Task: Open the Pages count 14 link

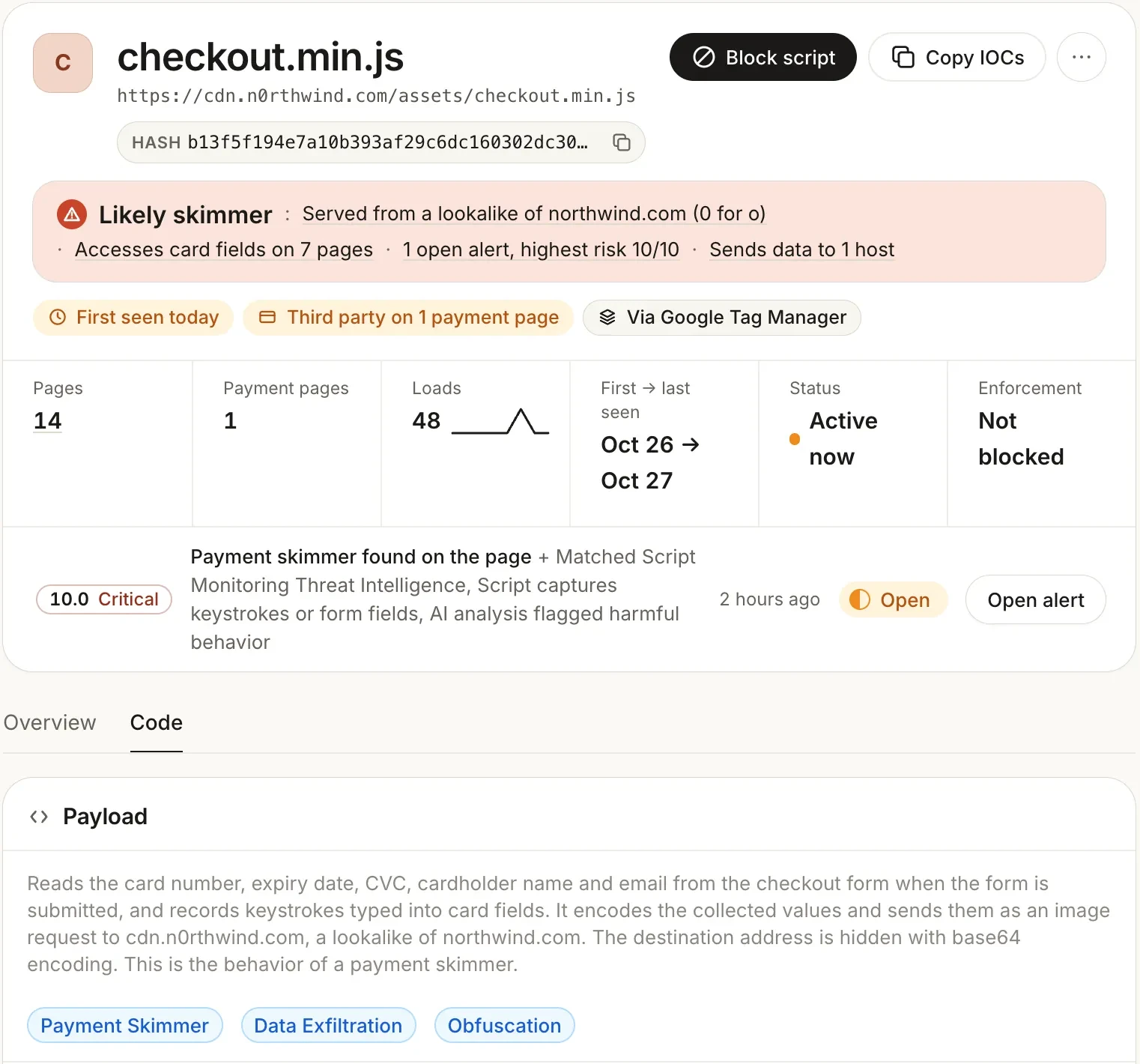Action: click(x=47, y=420)
